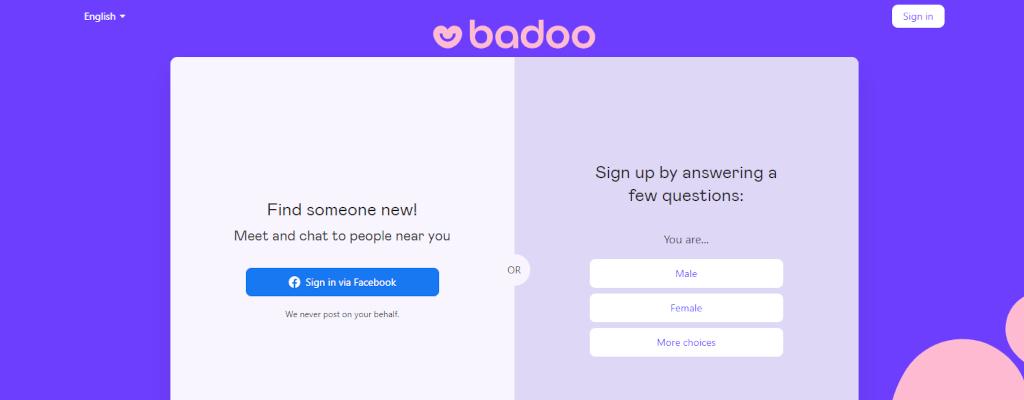Click the Facebook logo icon on blue button
The image size is (1024, 400).
295,282
